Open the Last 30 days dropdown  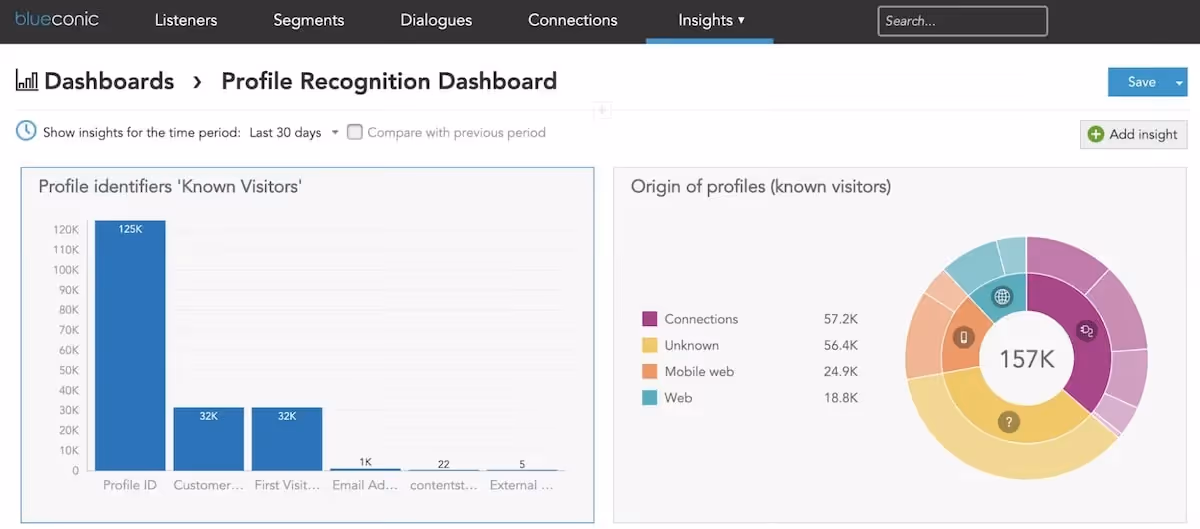click(293, 132)
